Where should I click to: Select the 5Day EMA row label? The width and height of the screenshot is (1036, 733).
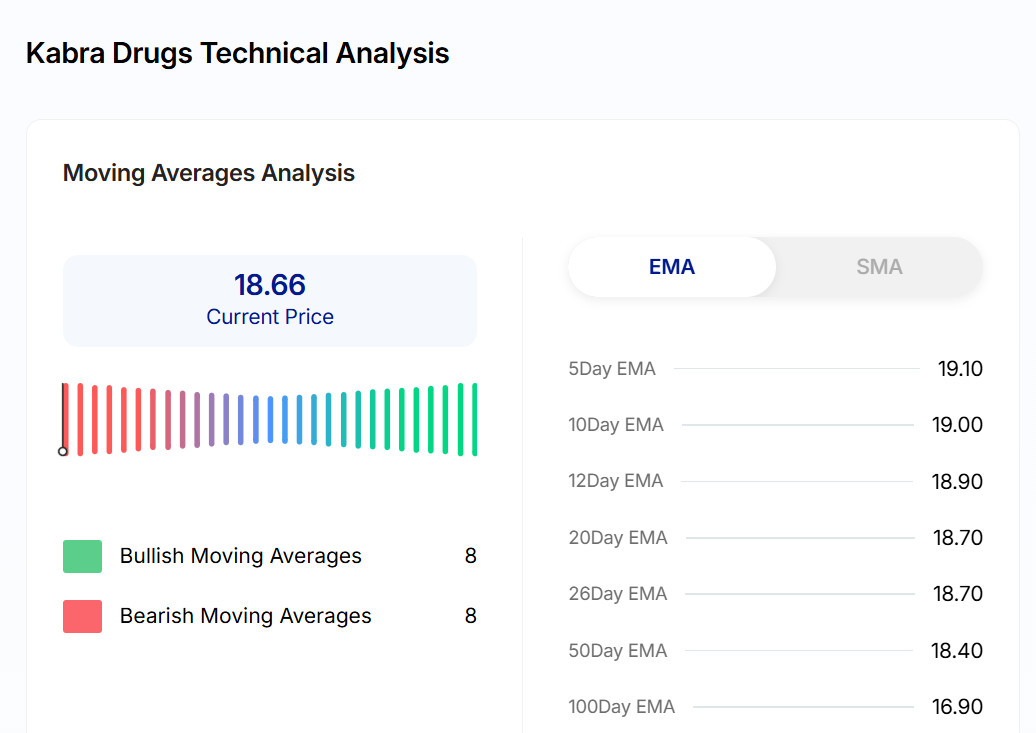612,369
